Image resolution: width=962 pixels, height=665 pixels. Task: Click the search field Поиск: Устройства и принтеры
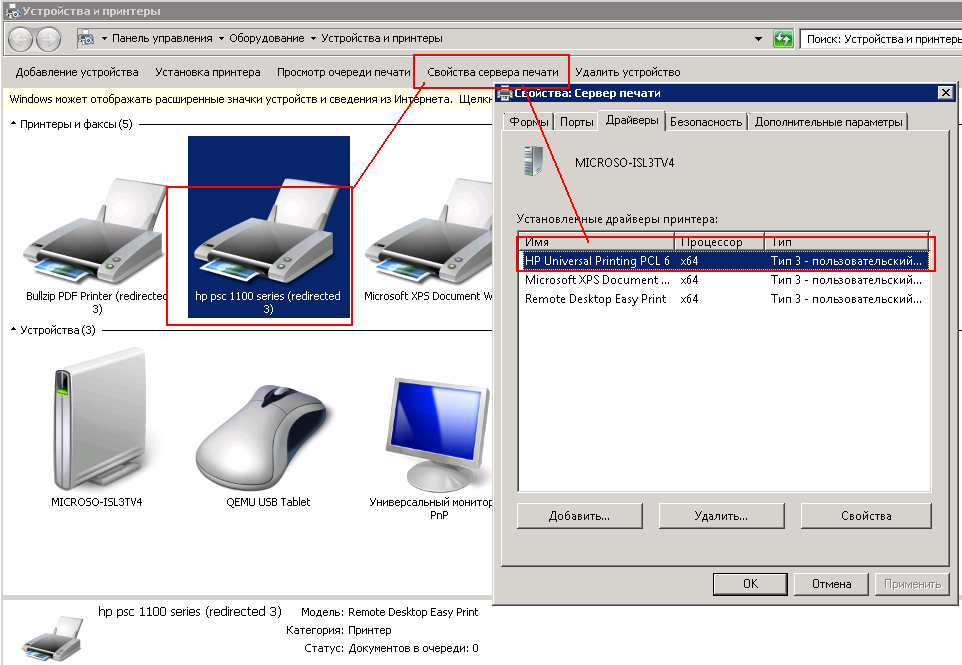pos(881,39)
